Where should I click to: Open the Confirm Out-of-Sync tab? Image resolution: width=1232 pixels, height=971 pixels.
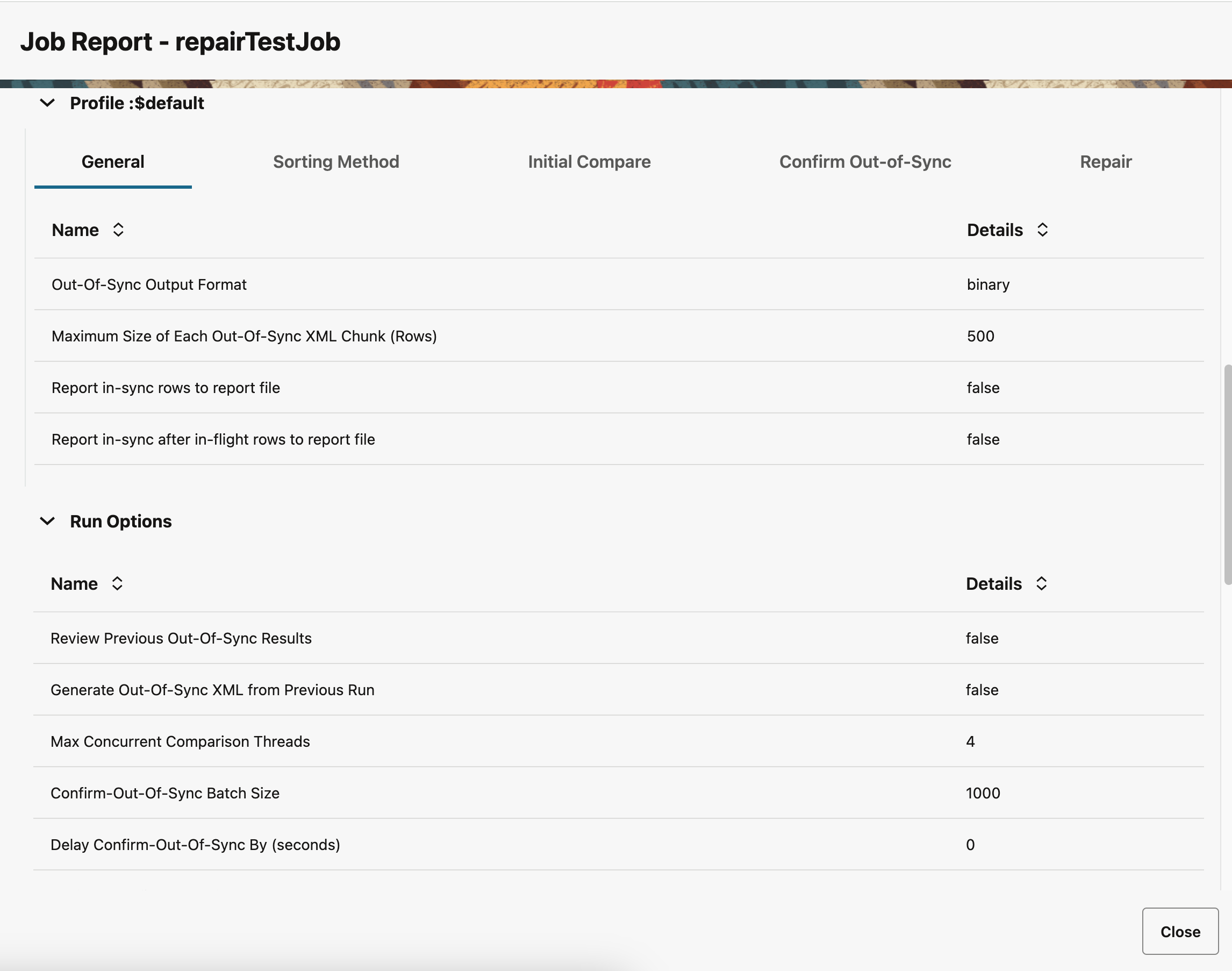(865, 161)
